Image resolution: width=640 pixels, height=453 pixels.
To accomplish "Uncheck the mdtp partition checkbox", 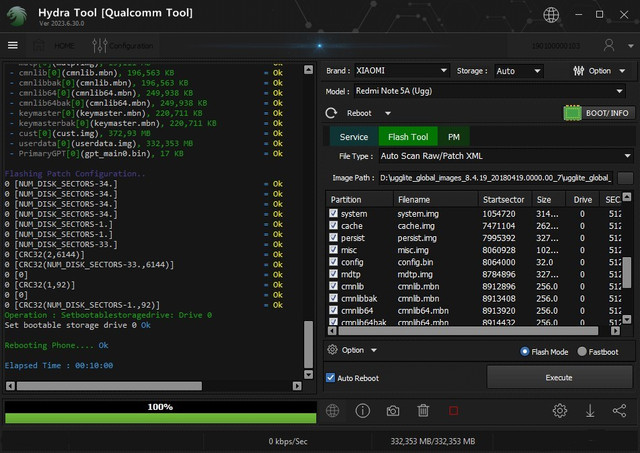I will point(333,274).
